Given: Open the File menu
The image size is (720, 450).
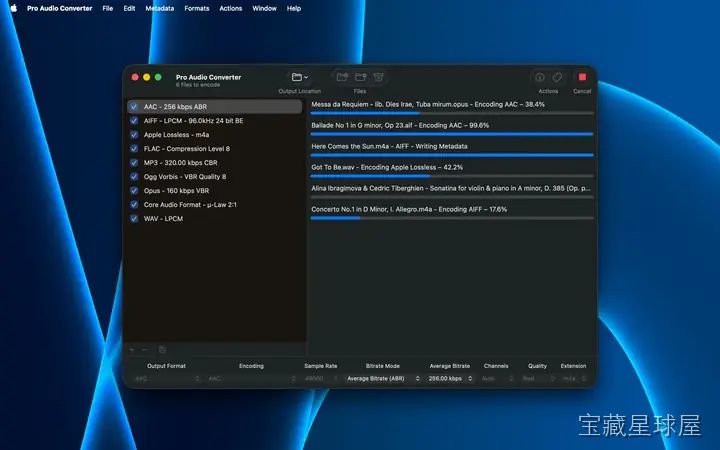Looking at the screenshot, I should pos(107,8).
